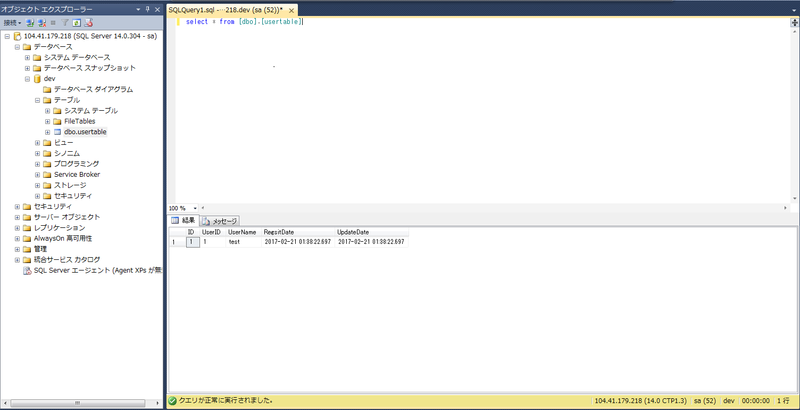Click the UserName column header
This screenshot has height=410, width=800.
[243, 232]
